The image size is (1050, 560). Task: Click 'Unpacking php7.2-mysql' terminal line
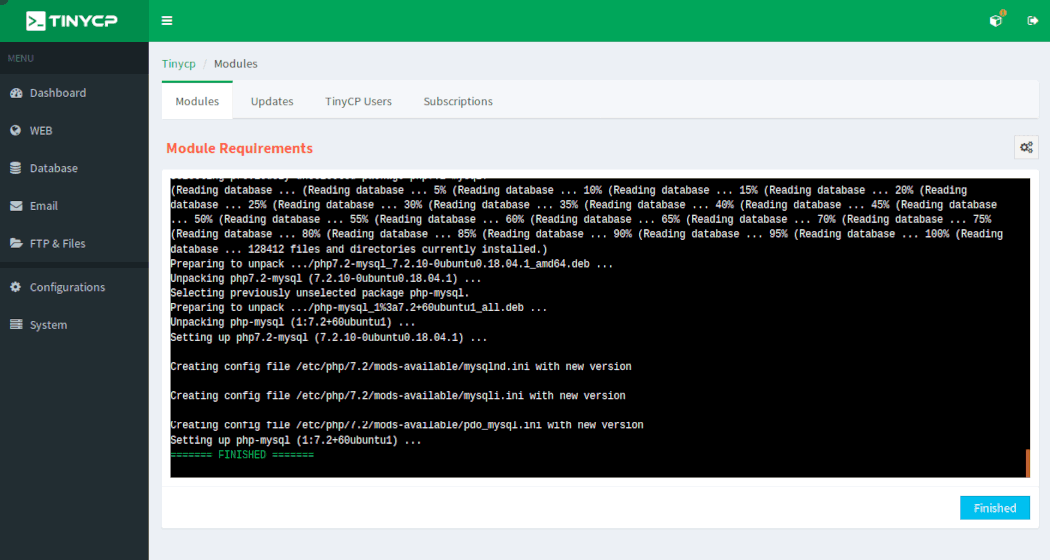[325, 279]
